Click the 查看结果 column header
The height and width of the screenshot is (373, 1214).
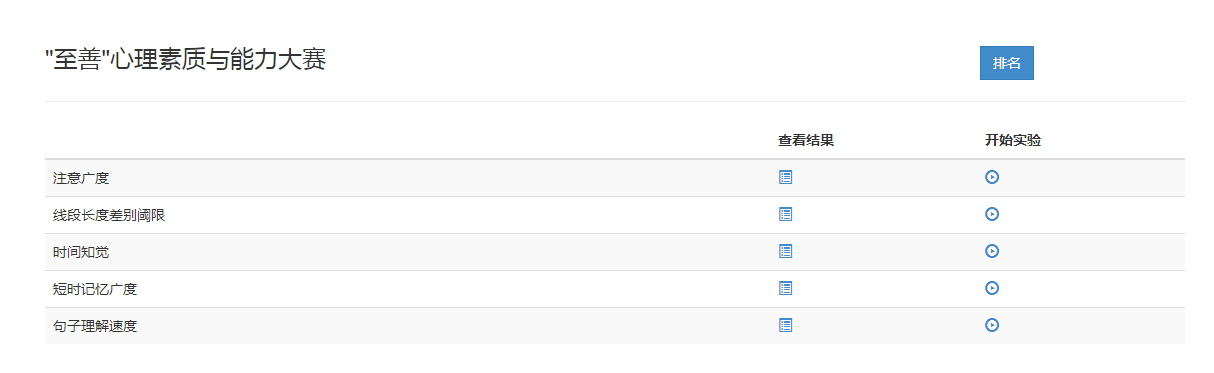806,141
